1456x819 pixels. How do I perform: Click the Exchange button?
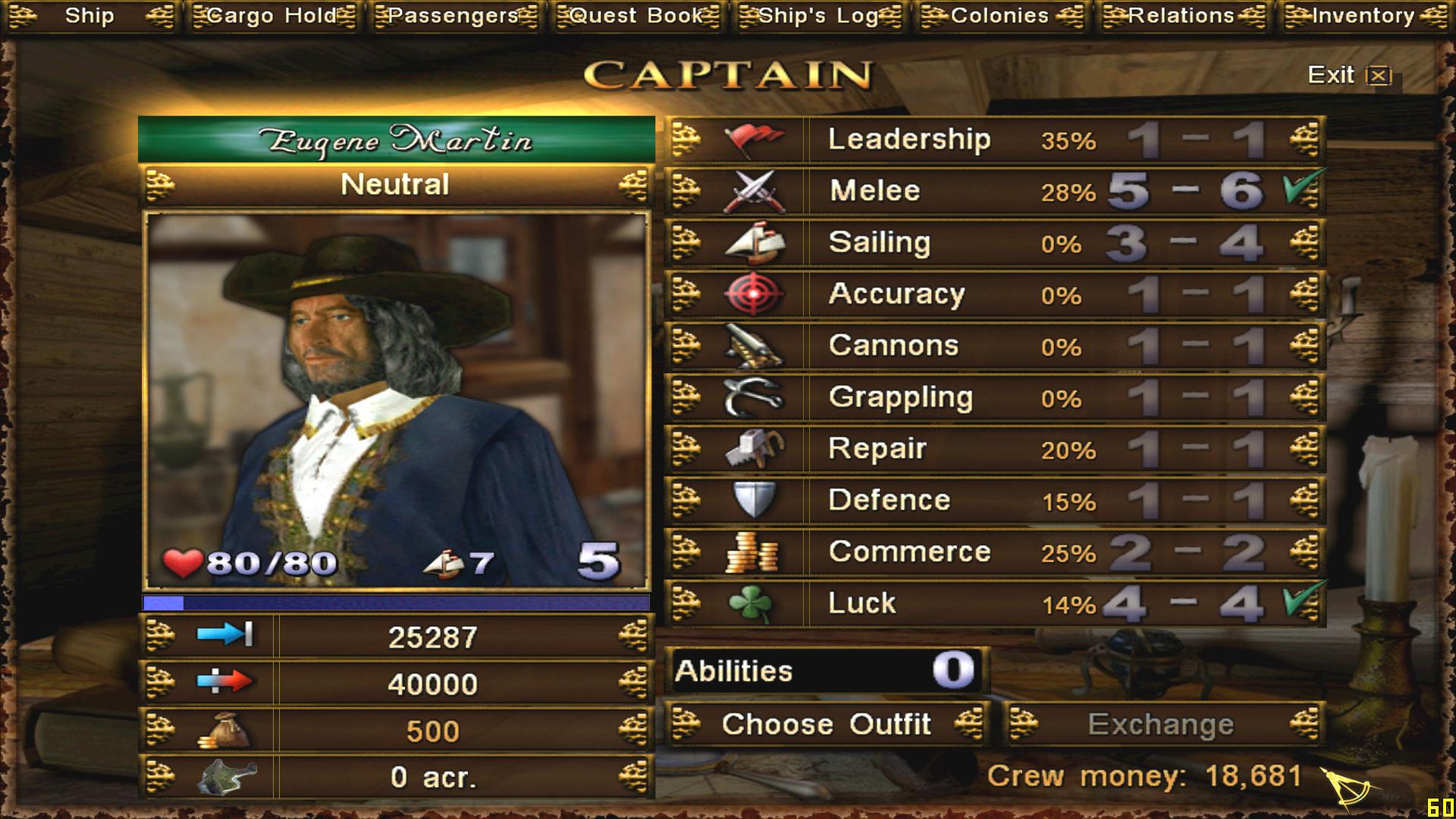(x=1163, y=724)
